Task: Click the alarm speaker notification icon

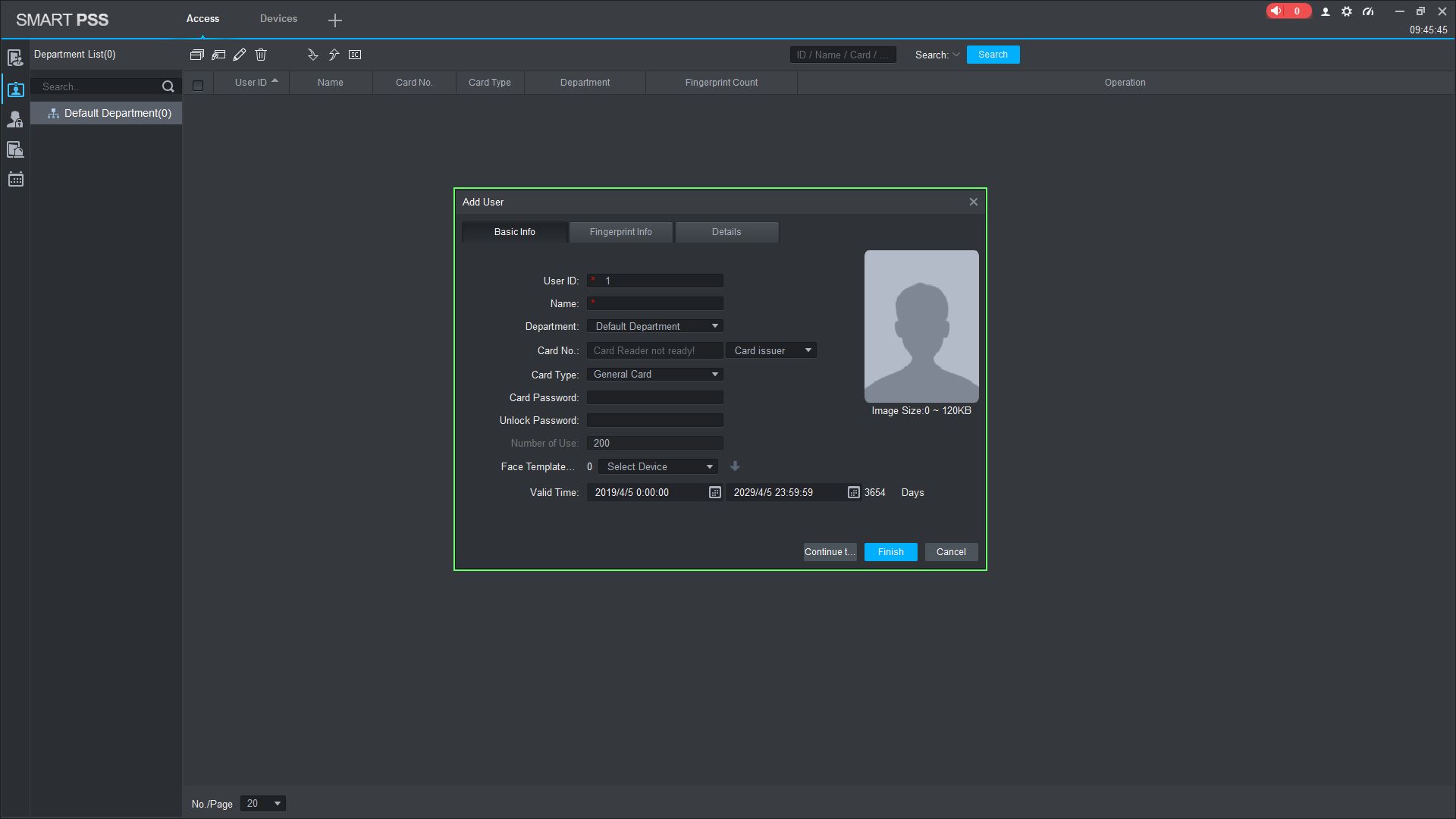Action: tap(1277, 11)
